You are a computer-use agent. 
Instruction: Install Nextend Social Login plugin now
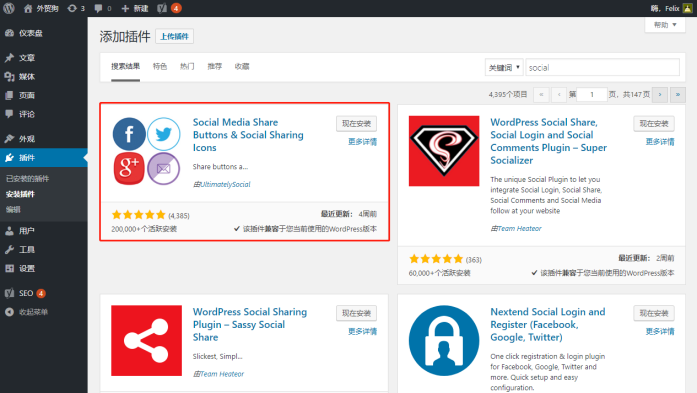pyautogui.click(x=654, y=313)
